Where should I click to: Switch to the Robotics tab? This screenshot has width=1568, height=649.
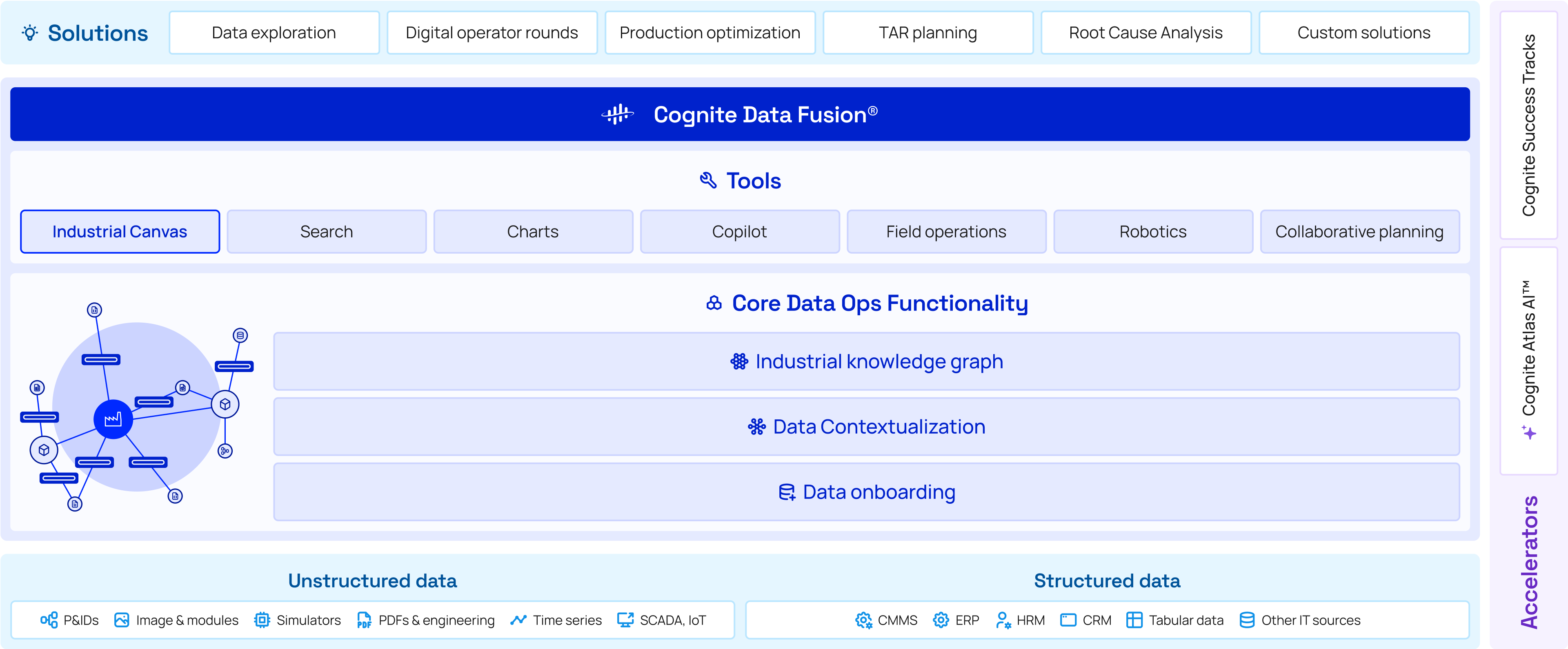pos(1154,232)
